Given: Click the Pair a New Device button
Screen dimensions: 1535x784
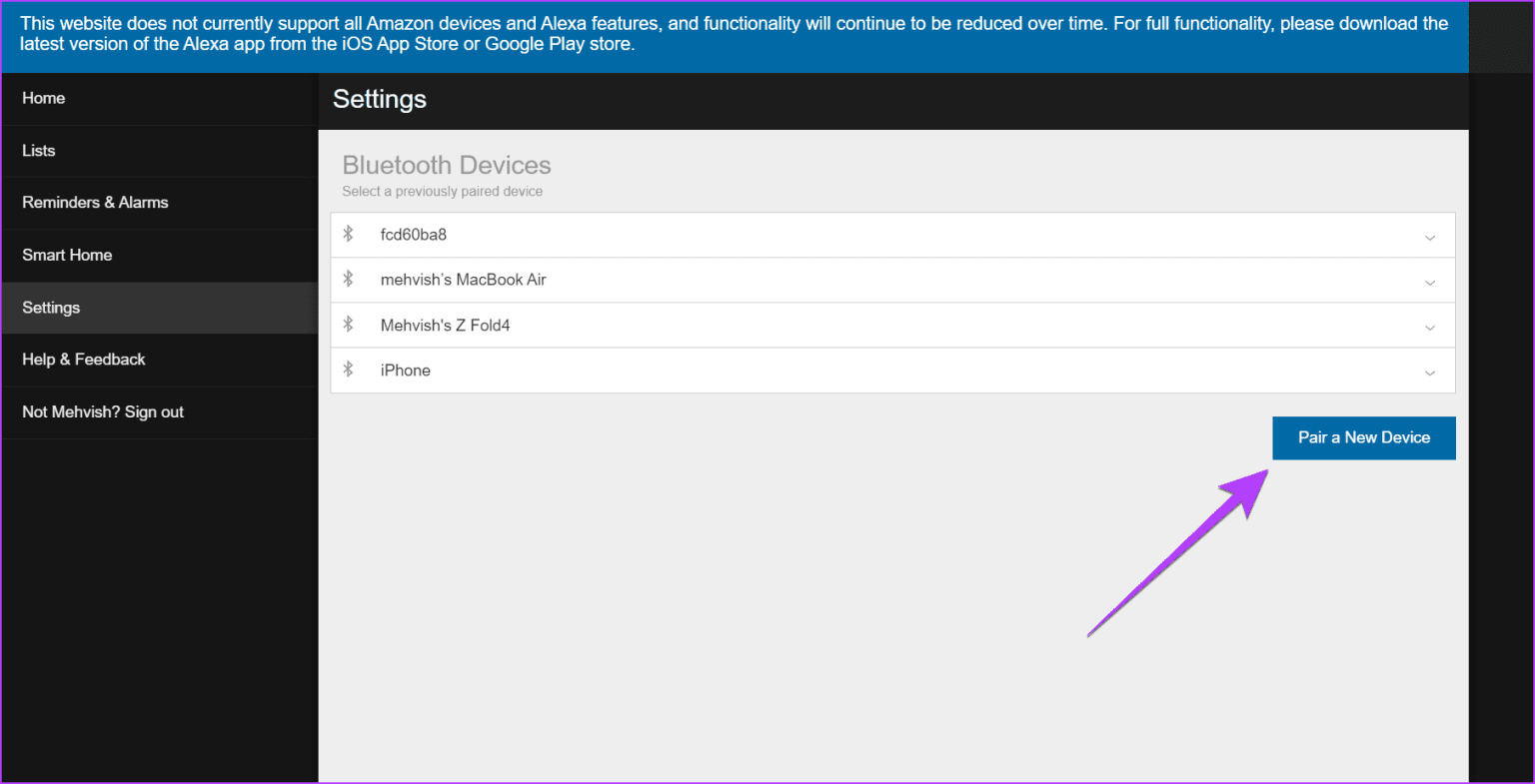Looking at the screenshot, I should point(1363,437).
